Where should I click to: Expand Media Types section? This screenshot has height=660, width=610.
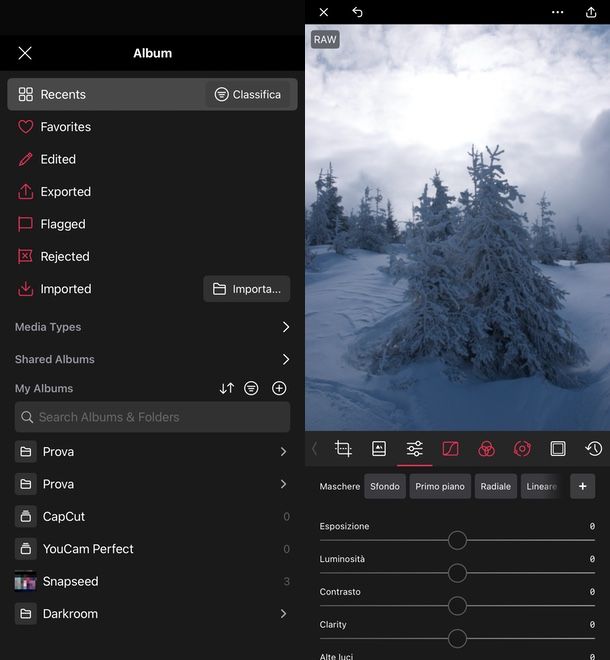coord(152,327)
